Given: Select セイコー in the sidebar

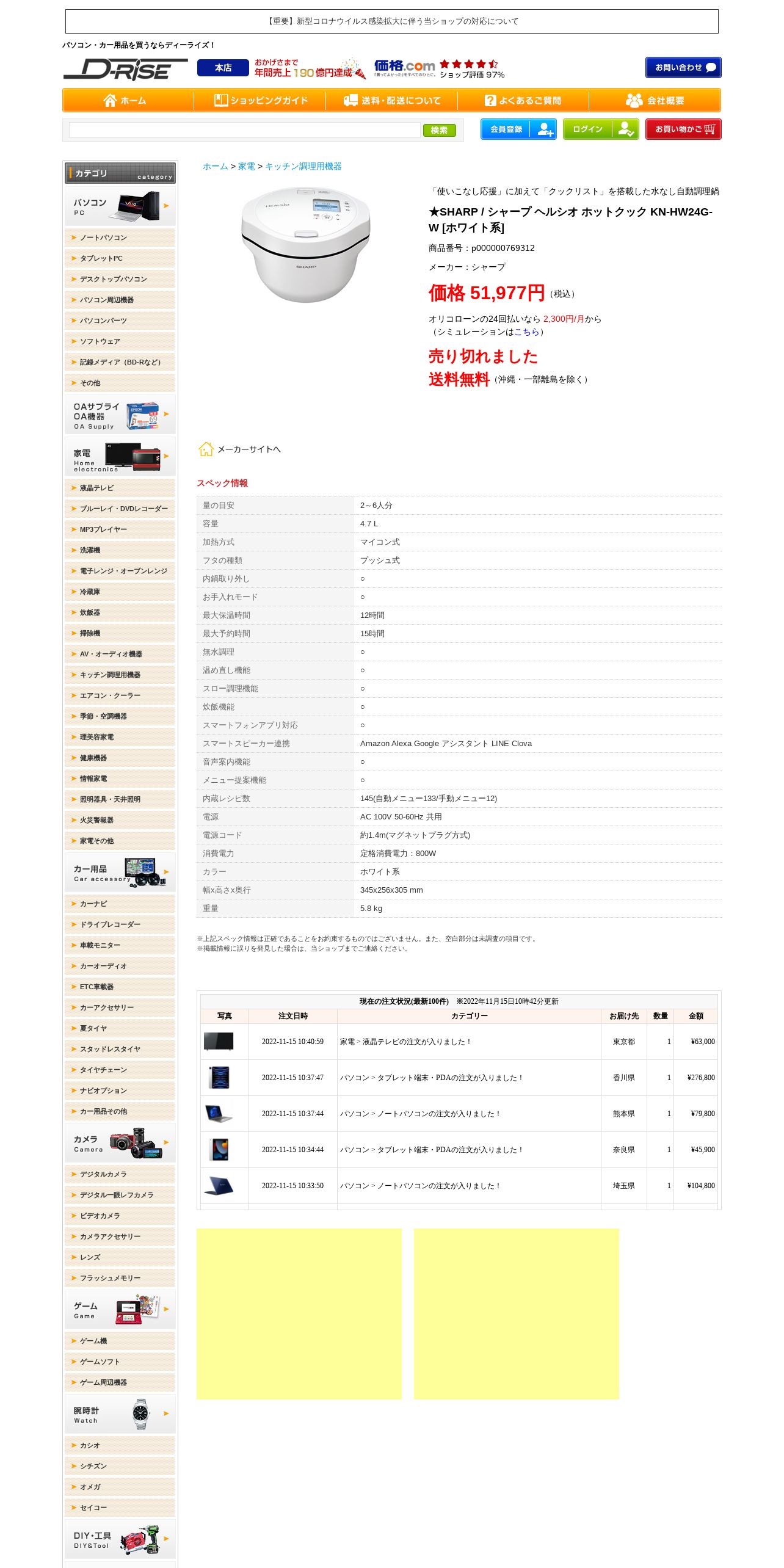Looking at the screenshot, I should tap(120, 1508).
